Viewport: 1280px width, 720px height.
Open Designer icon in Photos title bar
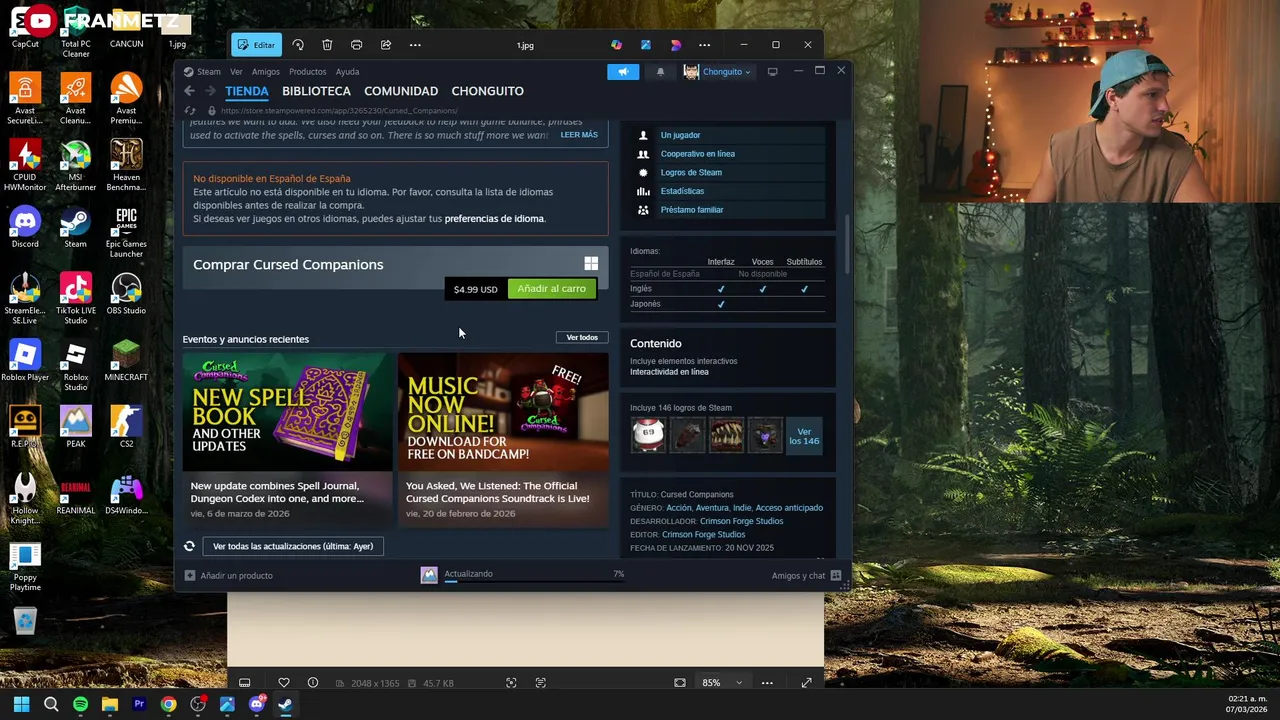675,45
